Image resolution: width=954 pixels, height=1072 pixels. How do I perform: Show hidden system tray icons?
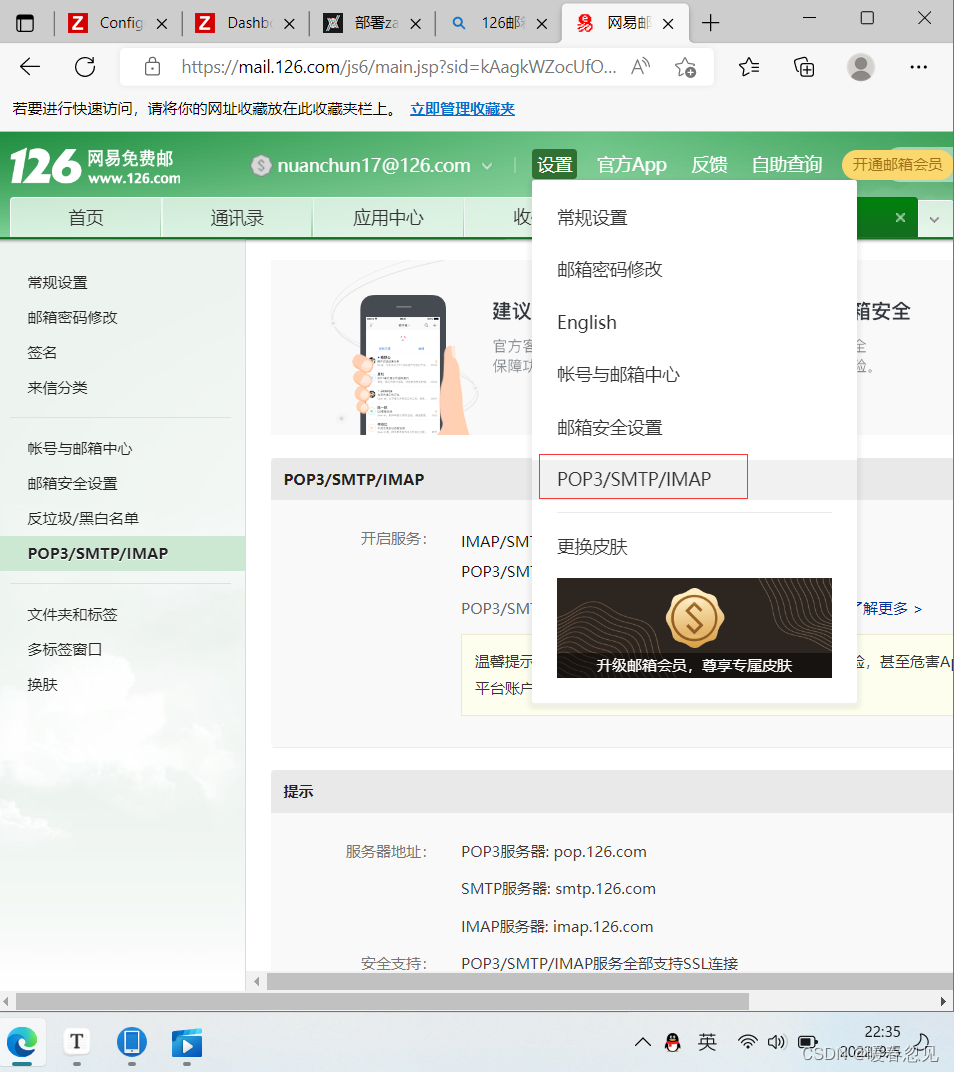[642, 1042]
